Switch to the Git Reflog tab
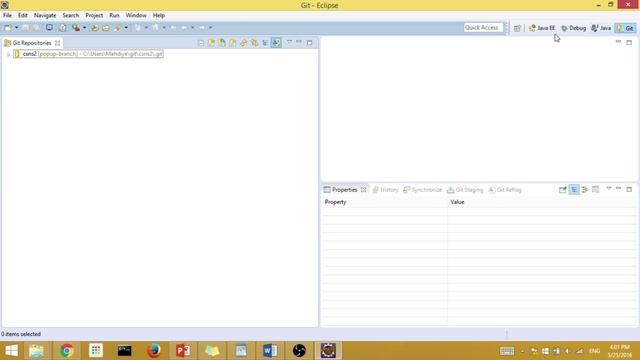The width and height of the screenshot is (640, 360). pyautogui.click(x=505, y=190)
